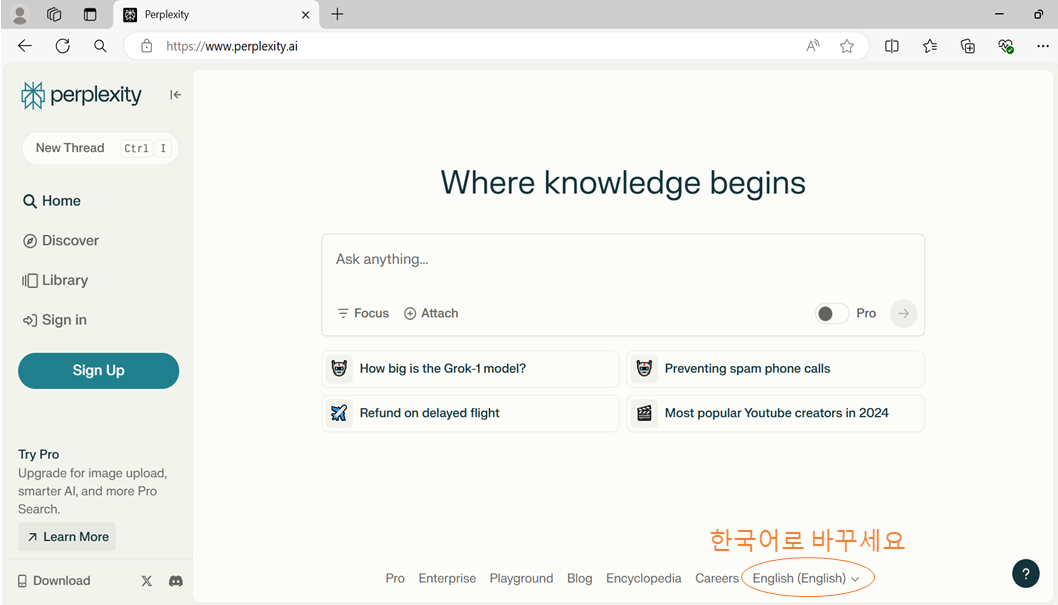This screenshot has width=1058, height=605.
Task: Click the Ask anything input field
Action: pos(623,260)
